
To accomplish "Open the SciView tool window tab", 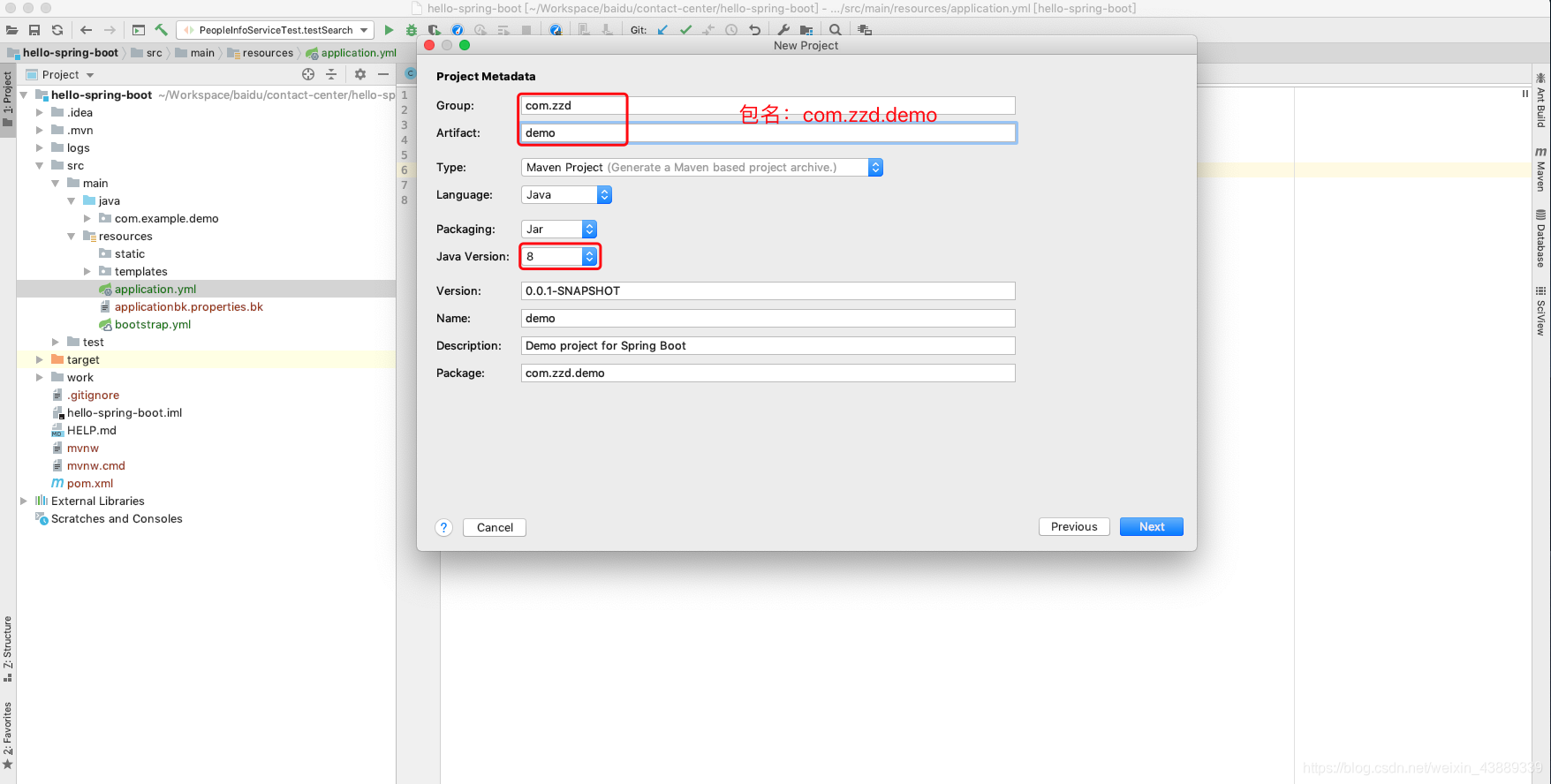I will coord(1540,311).
